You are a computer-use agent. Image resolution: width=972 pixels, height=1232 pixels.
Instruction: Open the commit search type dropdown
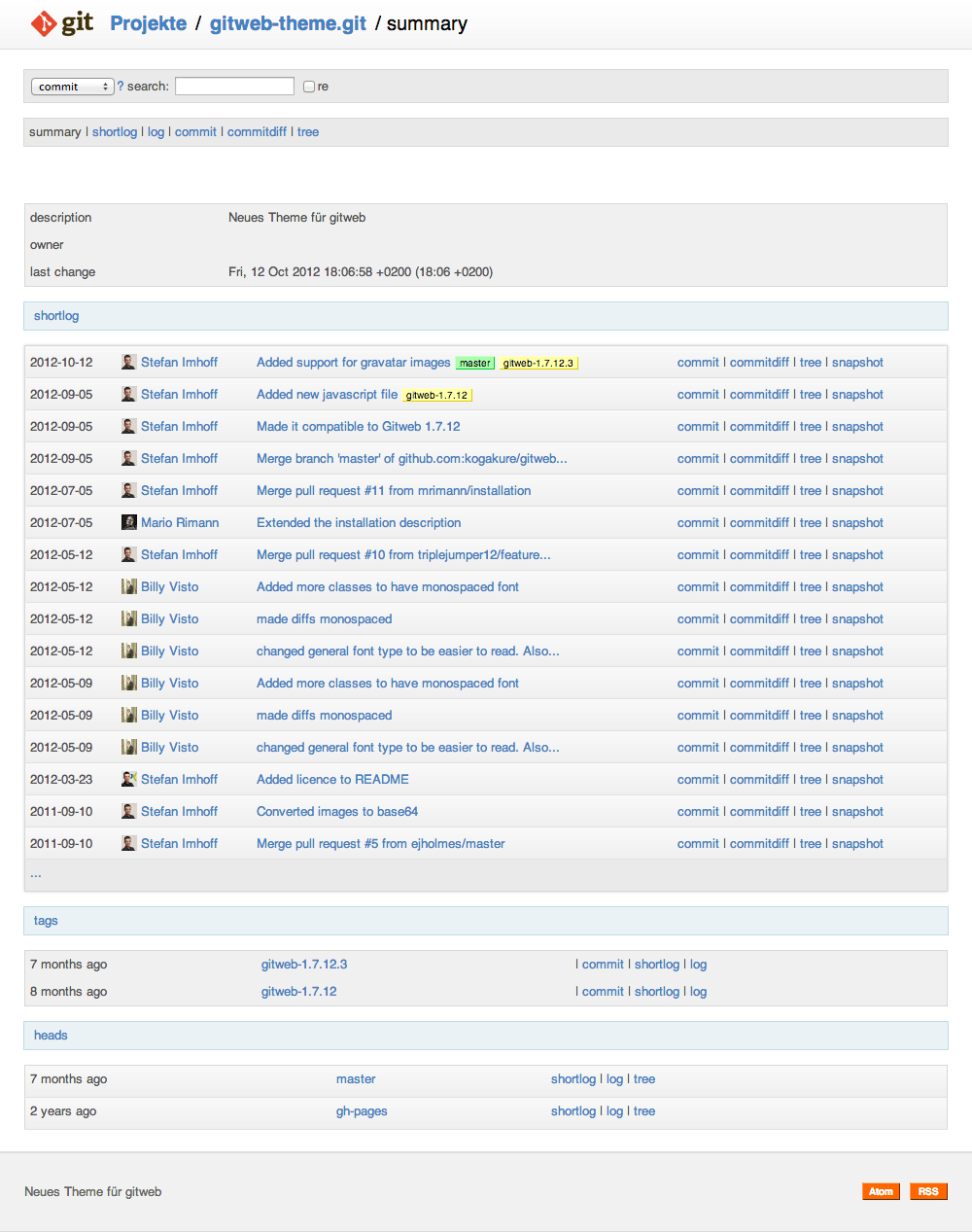coord(73,87)
